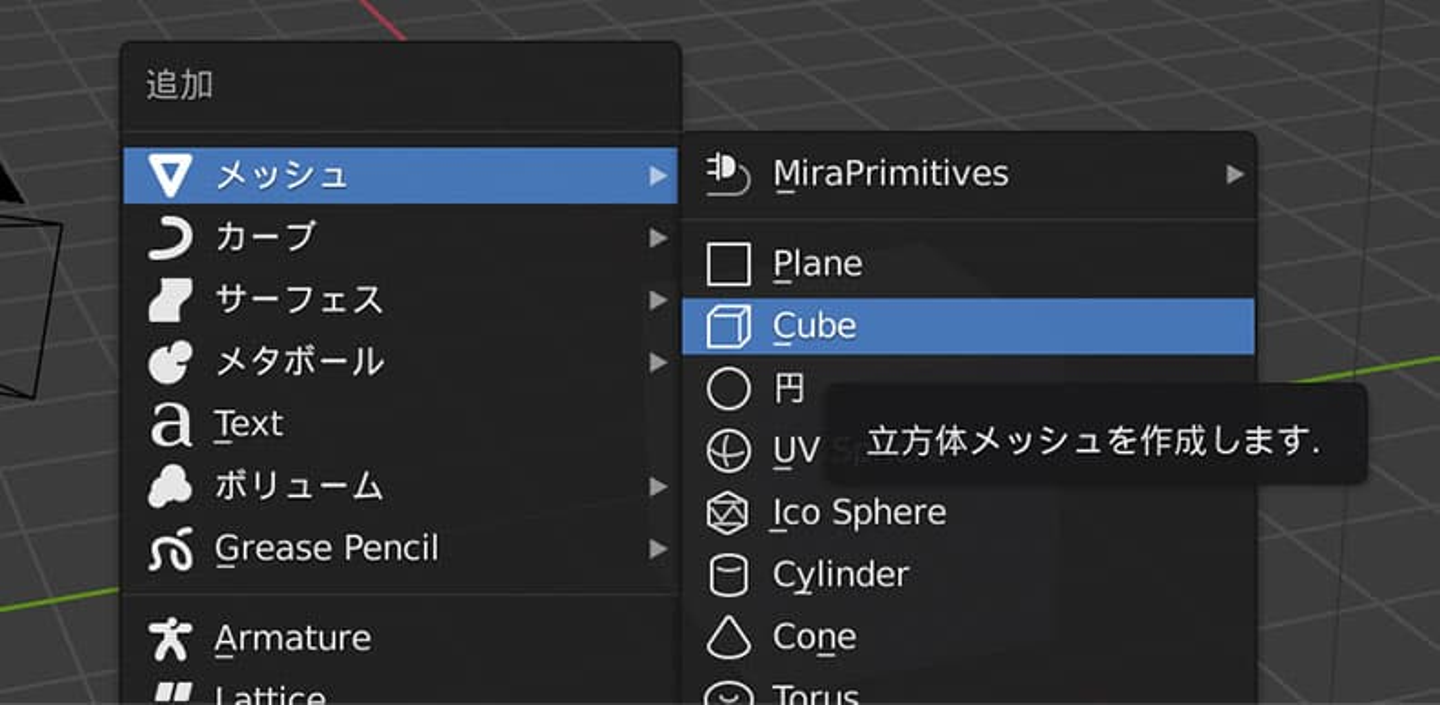Click the metaball icon beside メタボール
Image resolution: width=1440 pixels, height=705 pixels.
[x=170, y=363]
